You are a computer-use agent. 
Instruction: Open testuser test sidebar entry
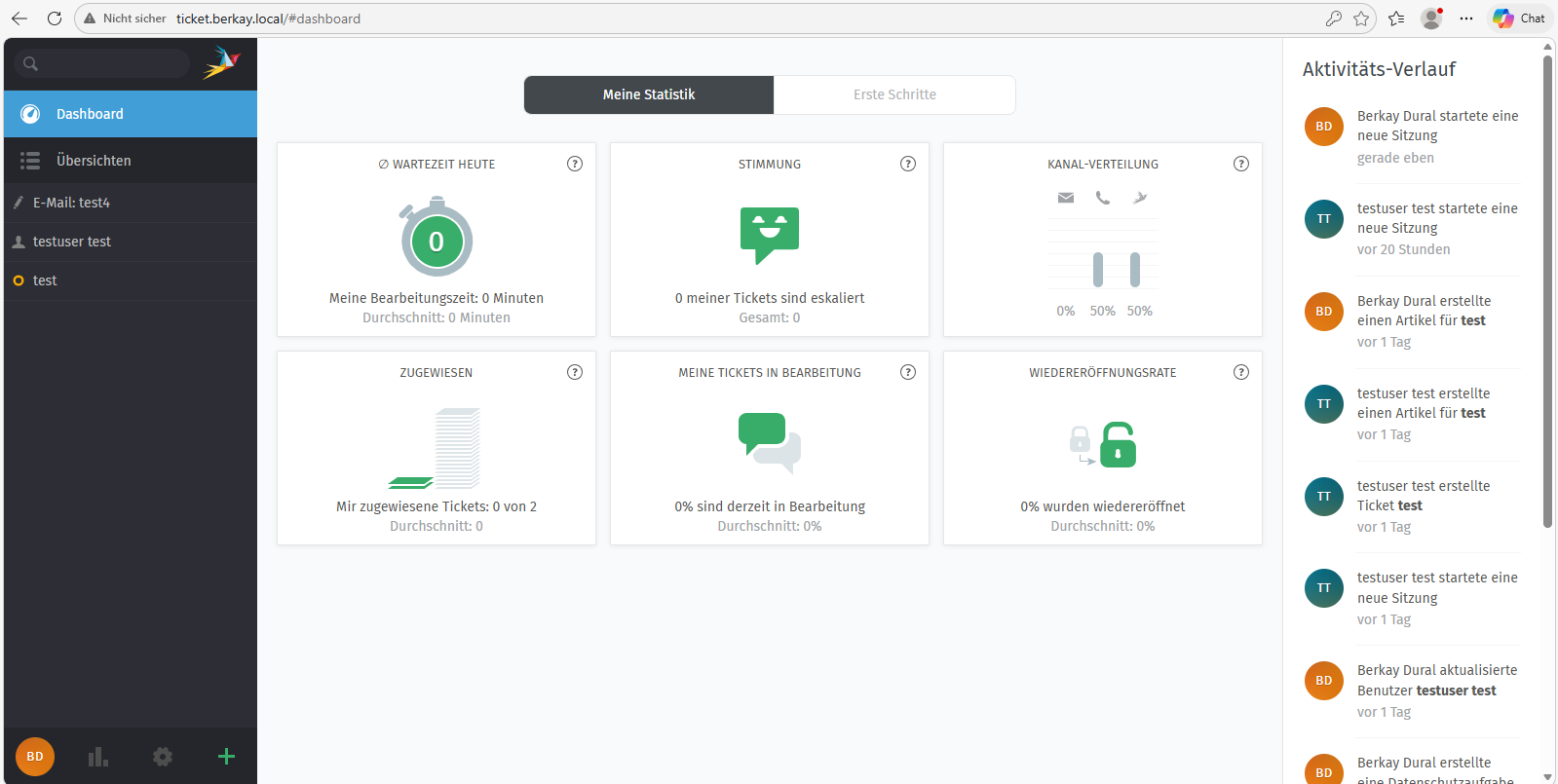pyautogui.click(x=72, y=242)
